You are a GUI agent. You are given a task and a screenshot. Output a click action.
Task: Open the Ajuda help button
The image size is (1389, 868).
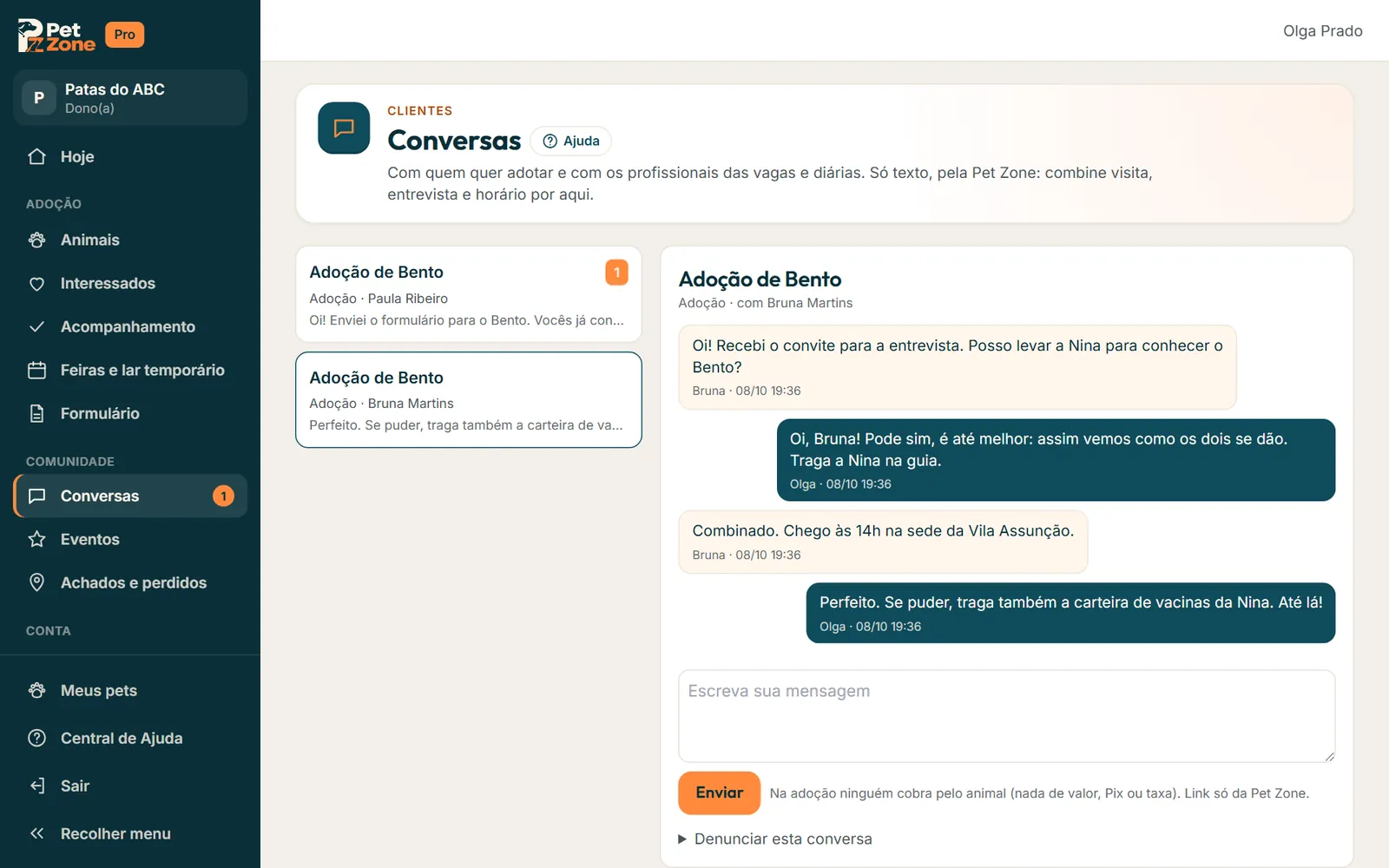click(x=571, y=141)
